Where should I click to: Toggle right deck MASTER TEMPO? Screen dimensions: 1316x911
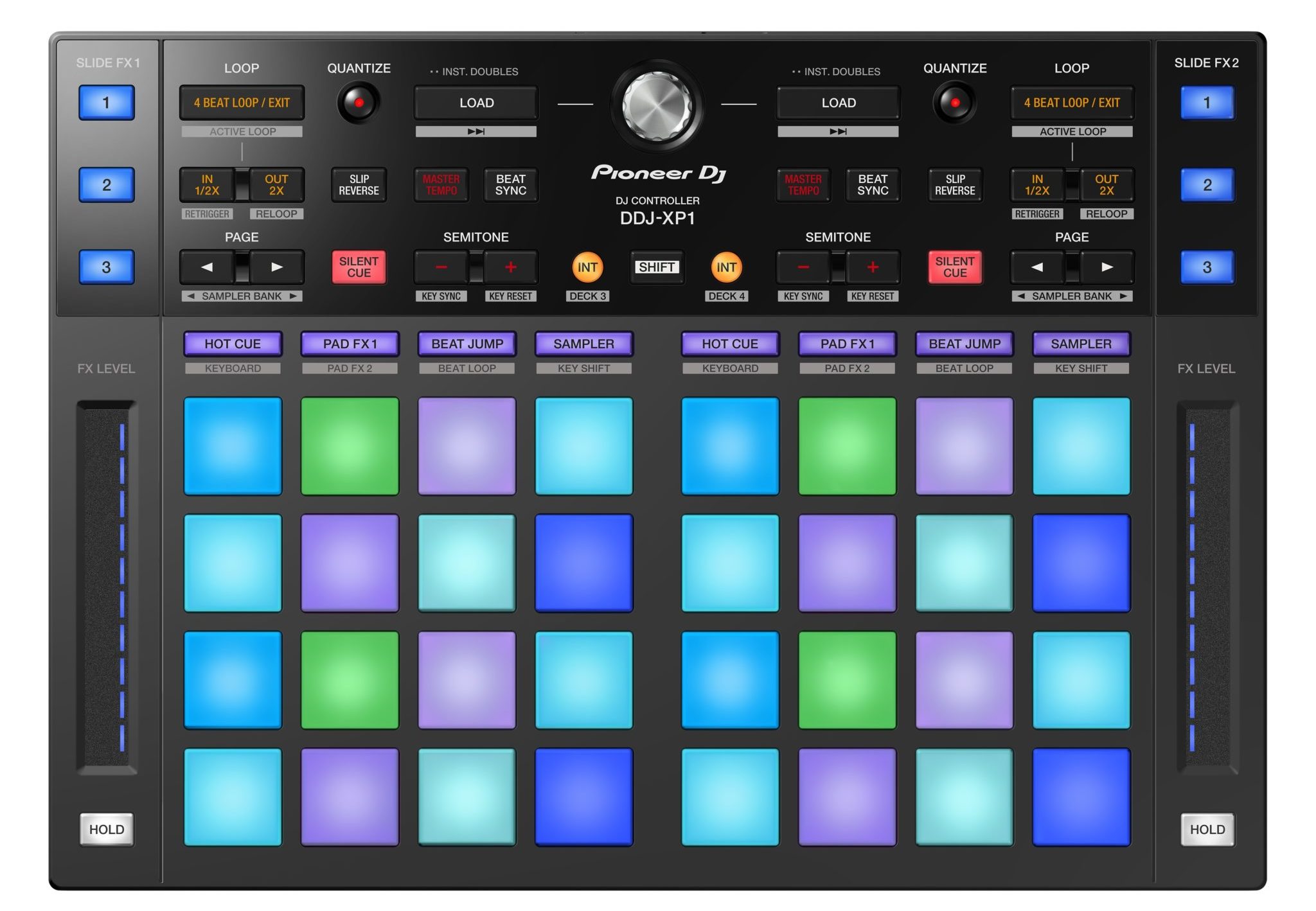coord(803,185)
